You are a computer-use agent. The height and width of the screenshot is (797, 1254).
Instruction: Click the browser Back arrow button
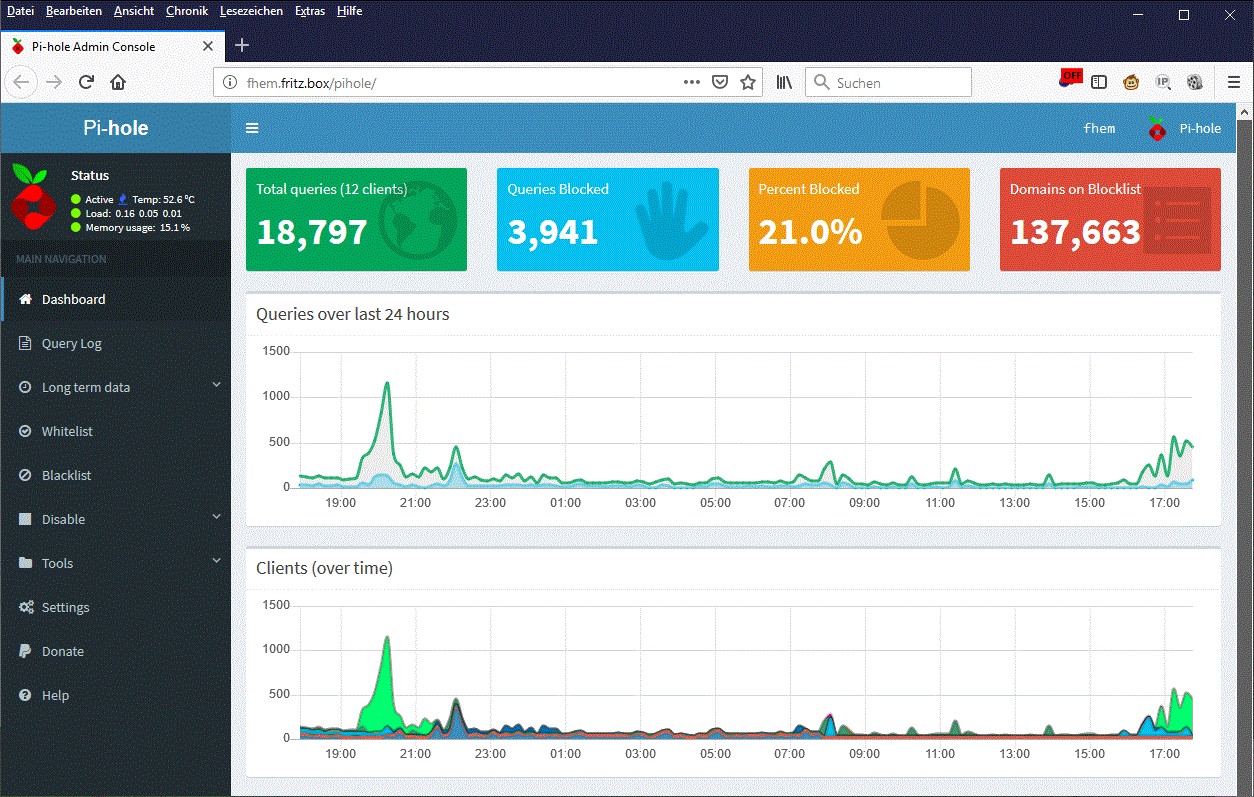coord(22,82)
